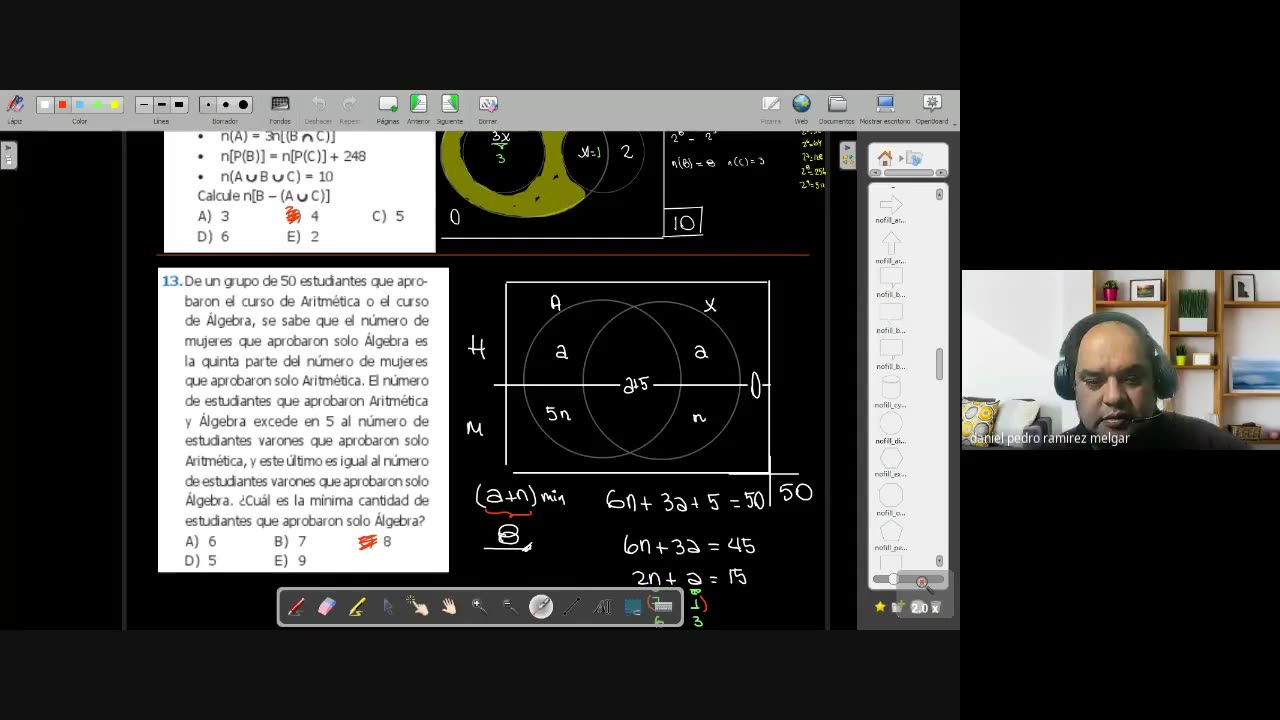Select the line drawing tool
Viewport: 1280px width, 720px height.
pyautogui.click(x=571, y=607)
